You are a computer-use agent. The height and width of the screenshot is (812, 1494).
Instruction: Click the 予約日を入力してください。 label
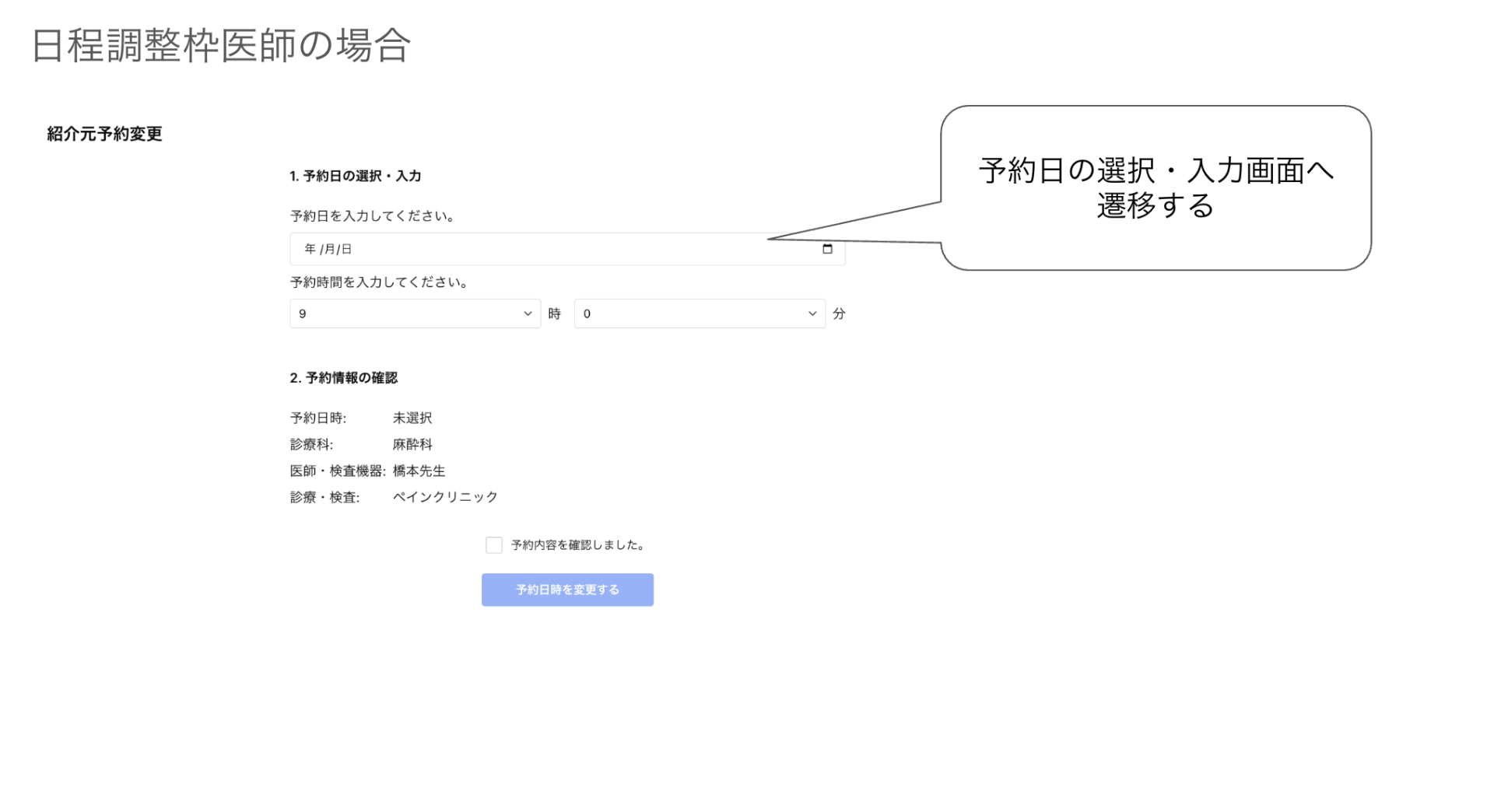click(x=373, y=216)
